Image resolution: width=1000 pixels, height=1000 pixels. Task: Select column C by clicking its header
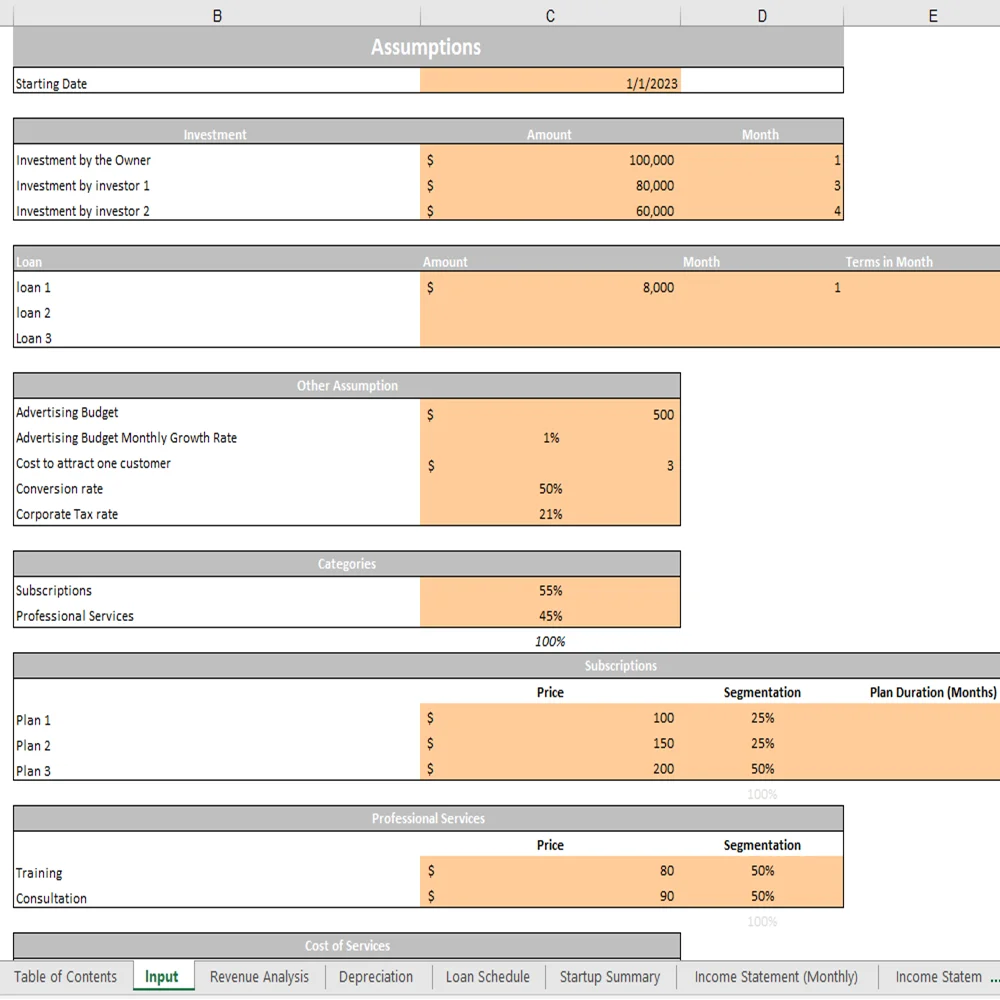(550, 15)
